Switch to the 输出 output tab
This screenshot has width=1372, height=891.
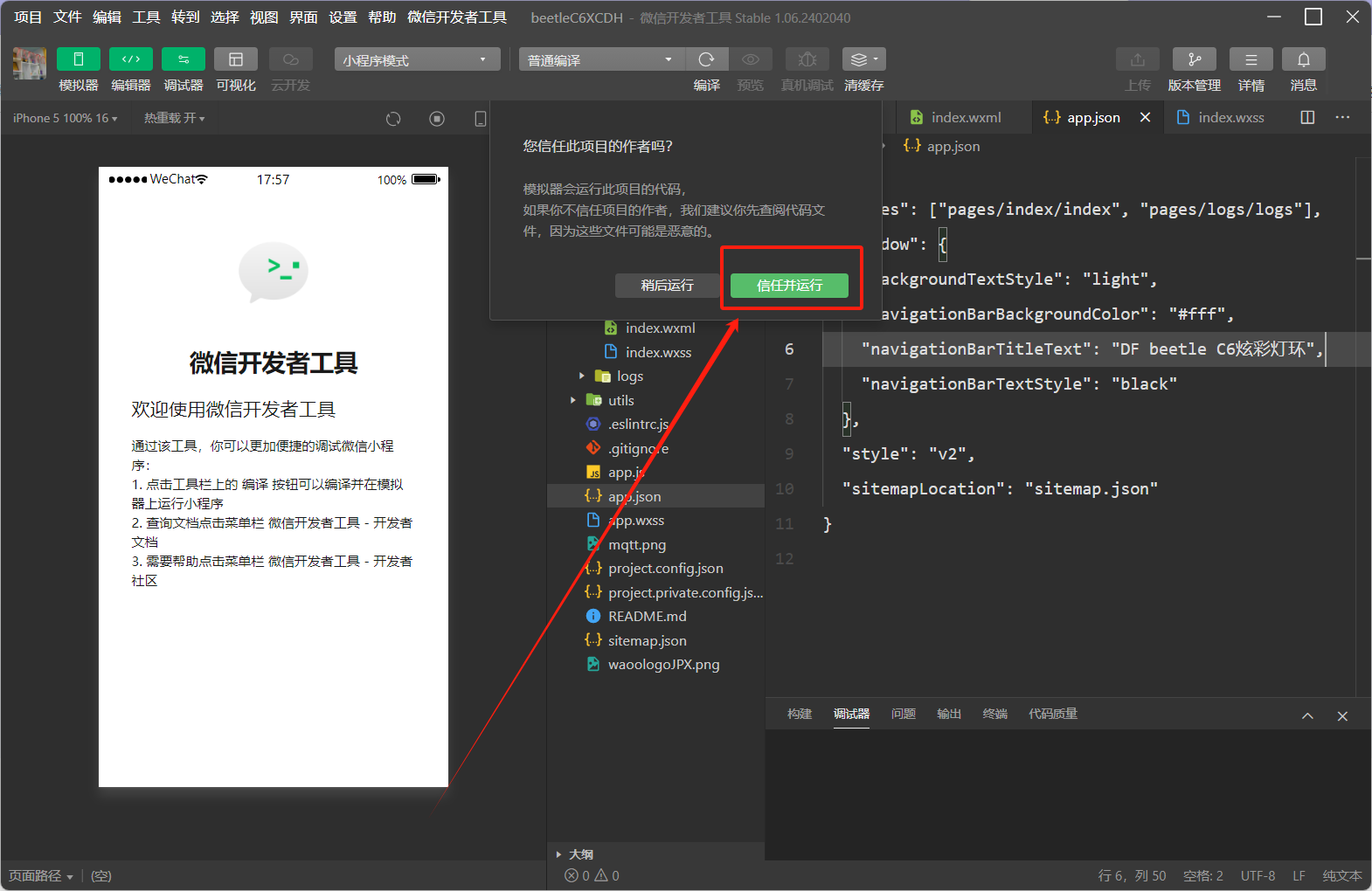click(949, 714)
